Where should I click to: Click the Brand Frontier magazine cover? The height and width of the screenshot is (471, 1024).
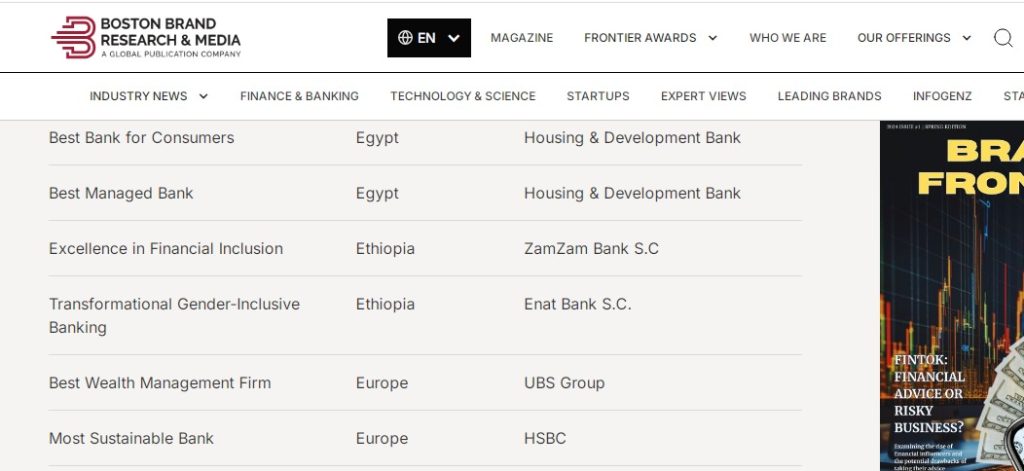click(x=951, y=295)
